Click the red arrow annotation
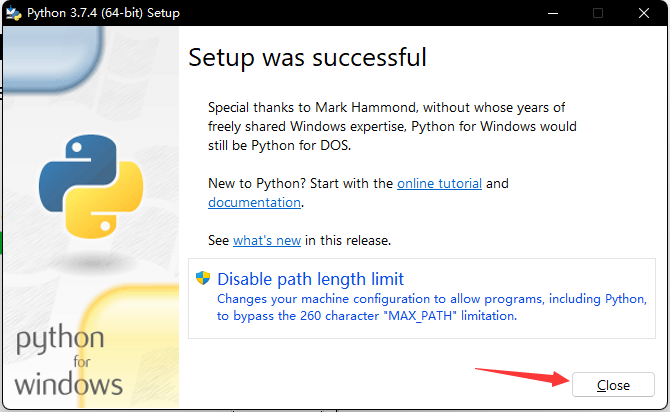The height and width of the screenshot is (412, 670). coord(518,377)
